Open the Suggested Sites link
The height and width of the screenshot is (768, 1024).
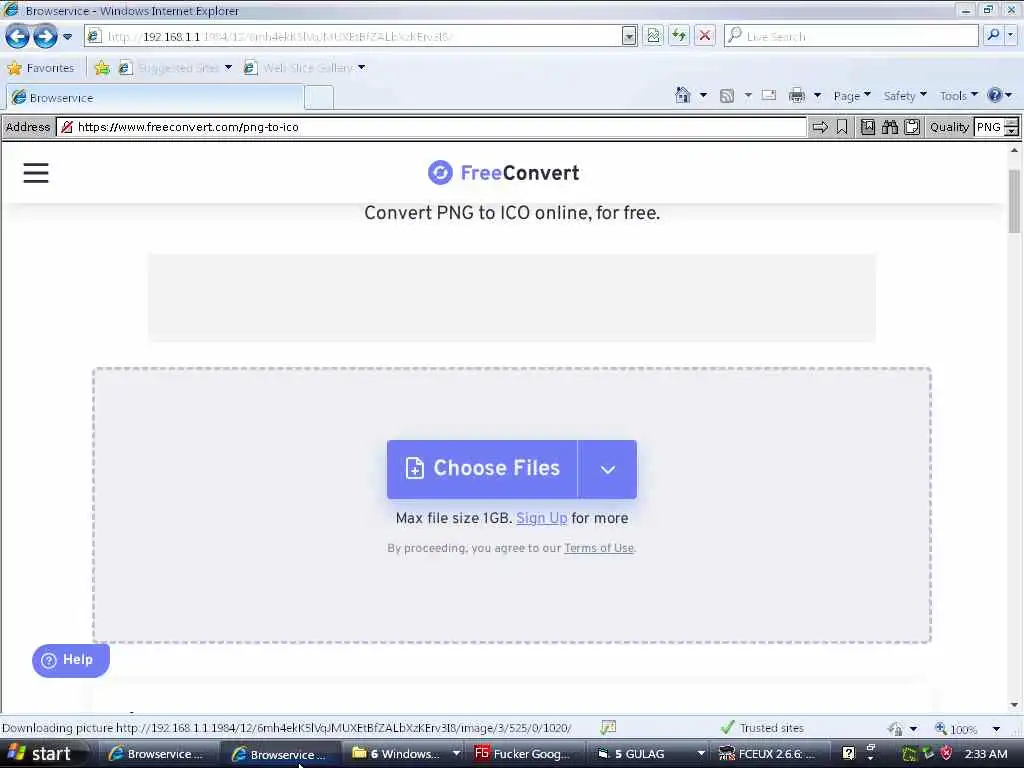pyautogui.click(x=176, y=68)
